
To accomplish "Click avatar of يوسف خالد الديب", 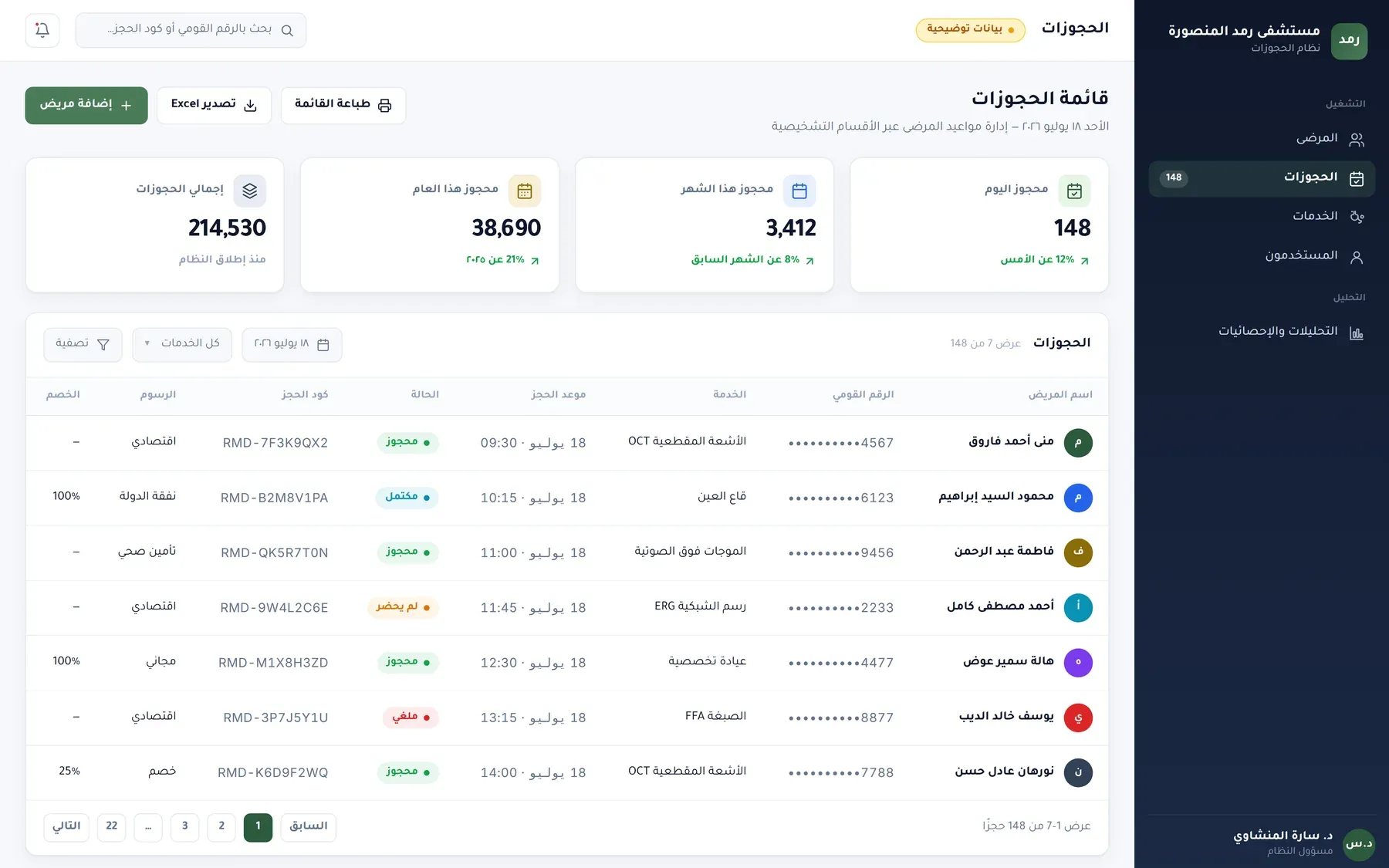I will [1078, 718].
